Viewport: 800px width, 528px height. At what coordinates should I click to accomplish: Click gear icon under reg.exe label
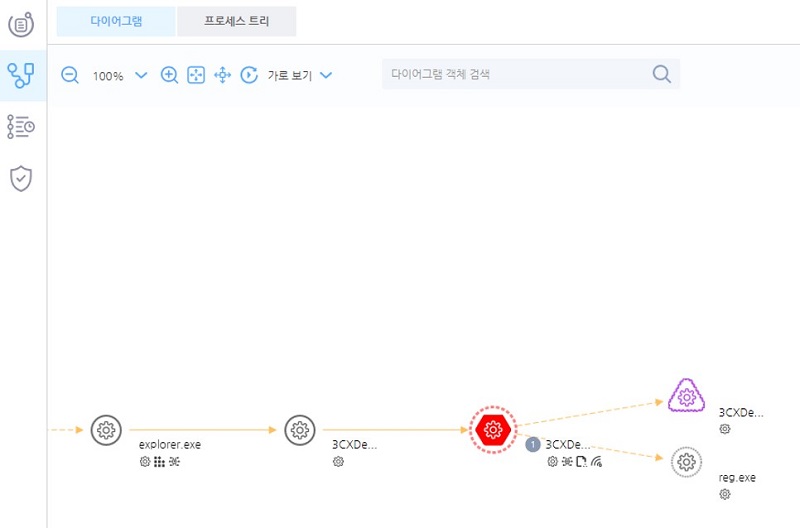click(725, 494)
